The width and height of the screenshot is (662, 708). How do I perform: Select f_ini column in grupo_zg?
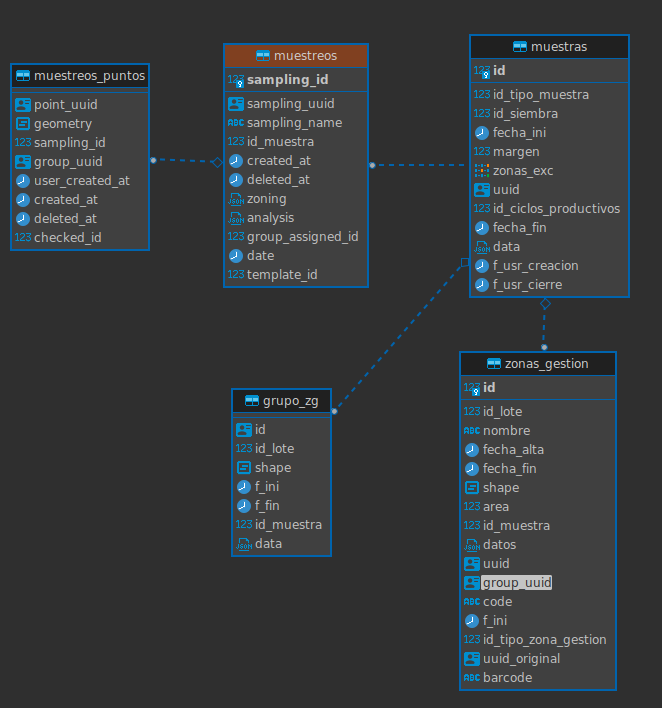267,487
